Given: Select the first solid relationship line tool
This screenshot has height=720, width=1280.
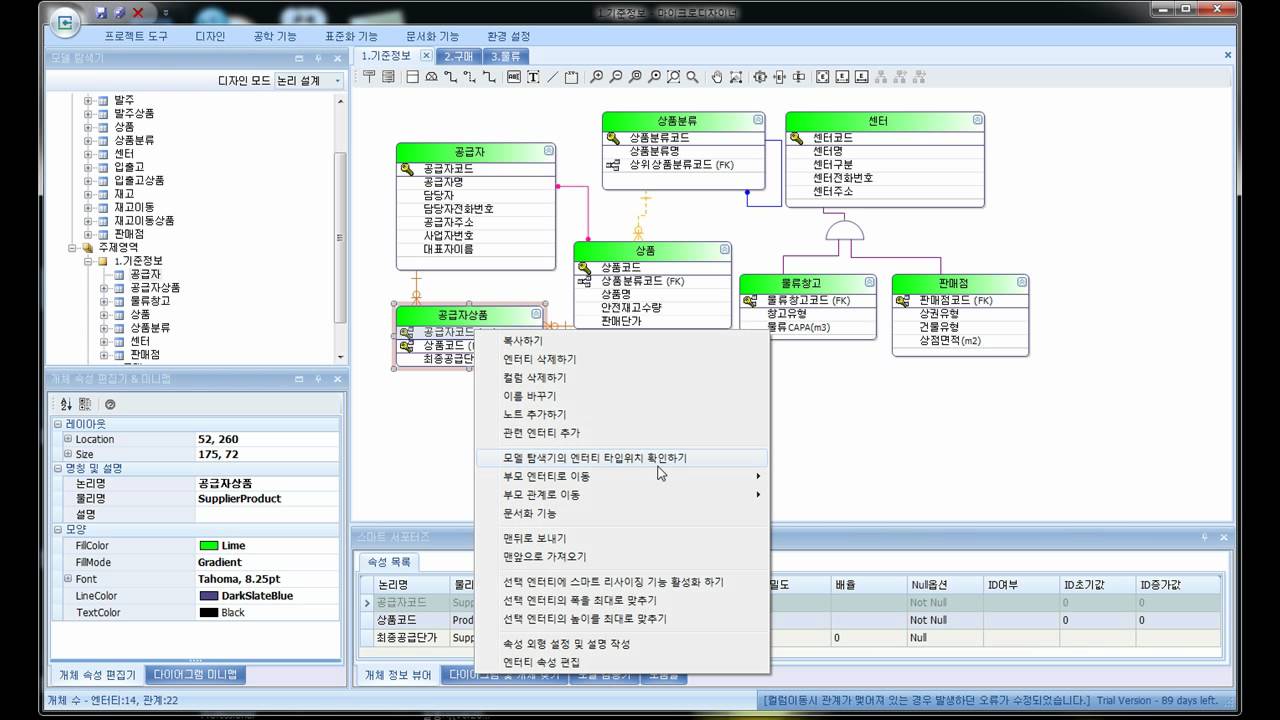Looking at the screenshot, I should tap(450, 77).
